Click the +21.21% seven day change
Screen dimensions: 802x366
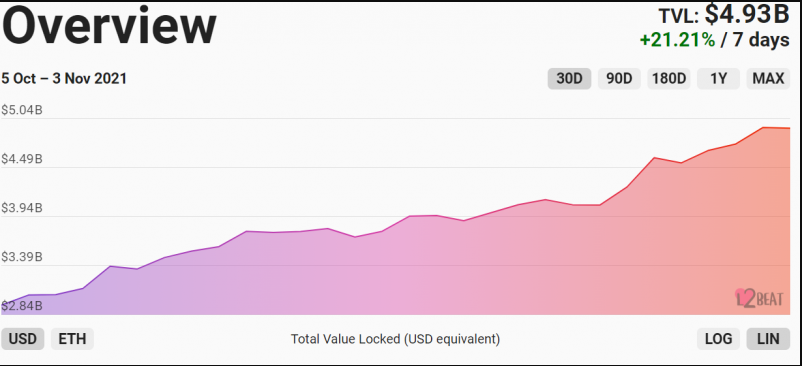point(677,39)
